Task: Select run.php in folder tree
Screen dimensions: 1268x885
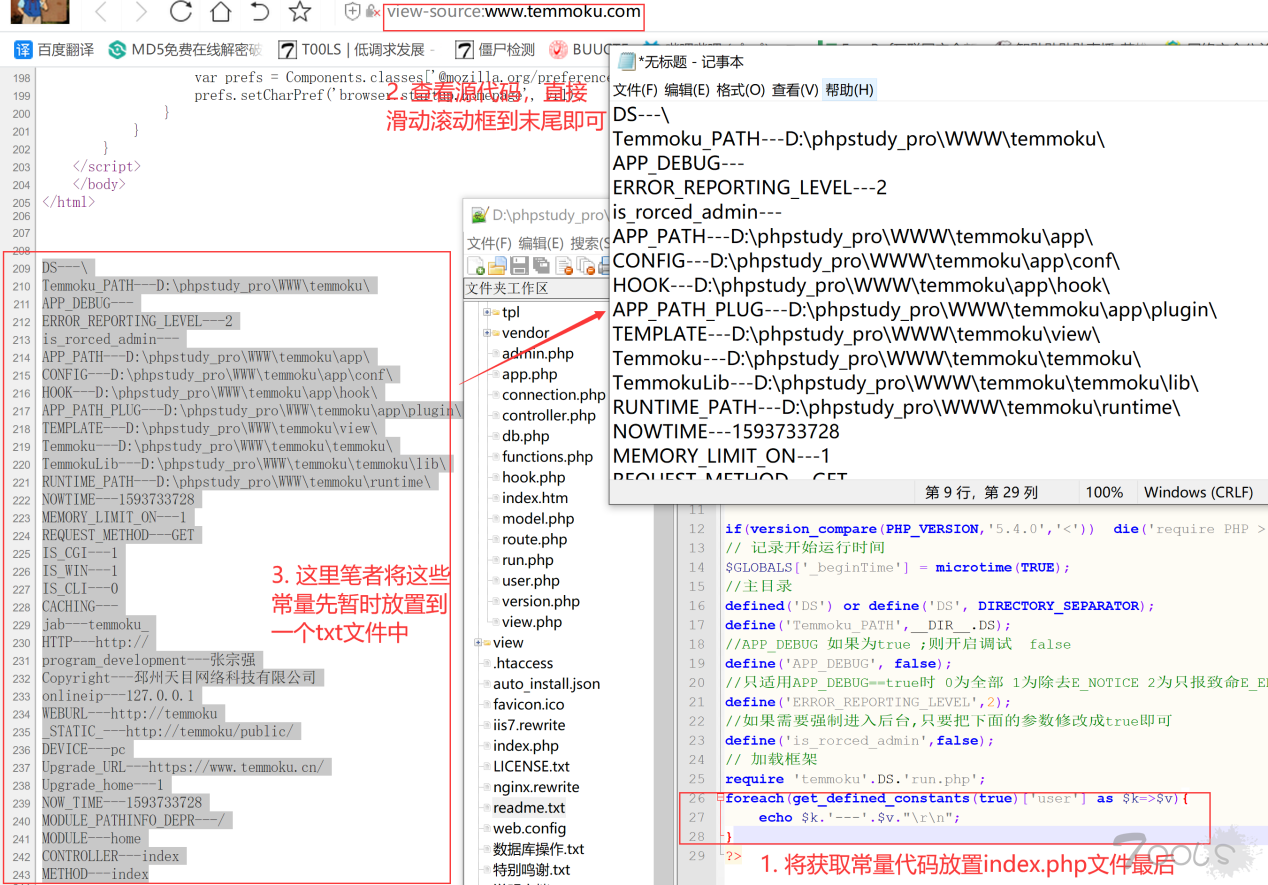Action: [528, 560]
